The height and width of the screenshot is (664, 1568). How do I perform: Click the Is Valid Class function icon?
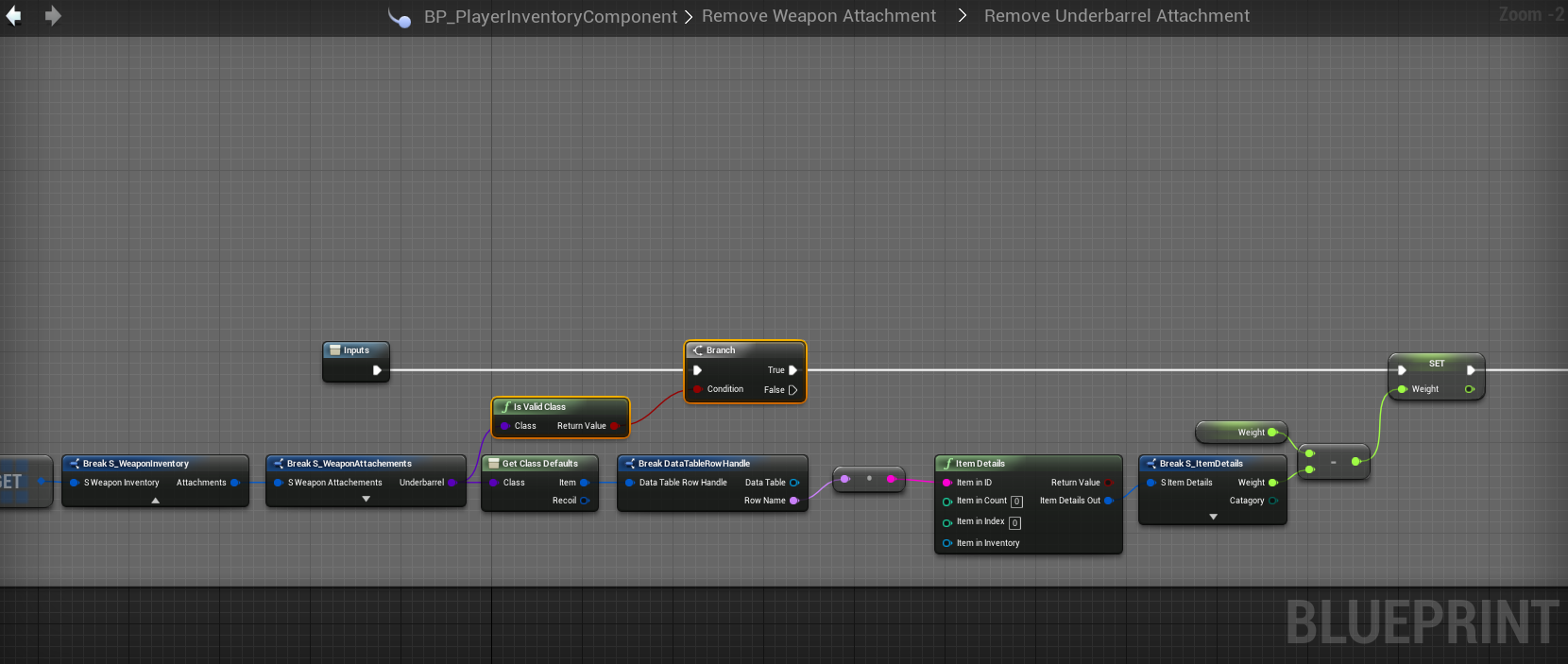point(505,407)
